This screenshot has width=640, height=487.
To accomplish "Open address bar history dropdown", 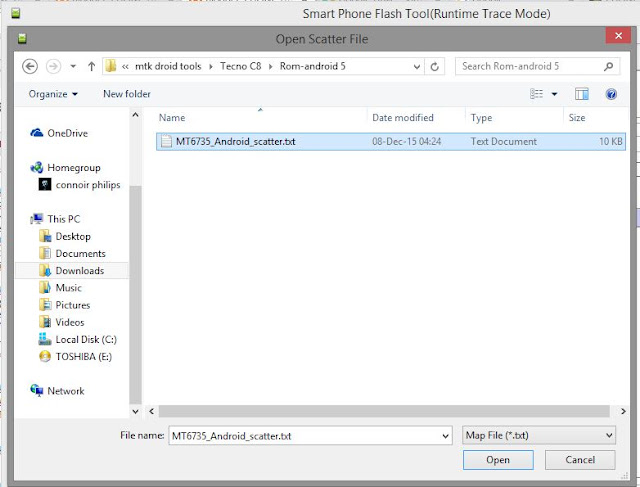I will click(x=417, y=67).
